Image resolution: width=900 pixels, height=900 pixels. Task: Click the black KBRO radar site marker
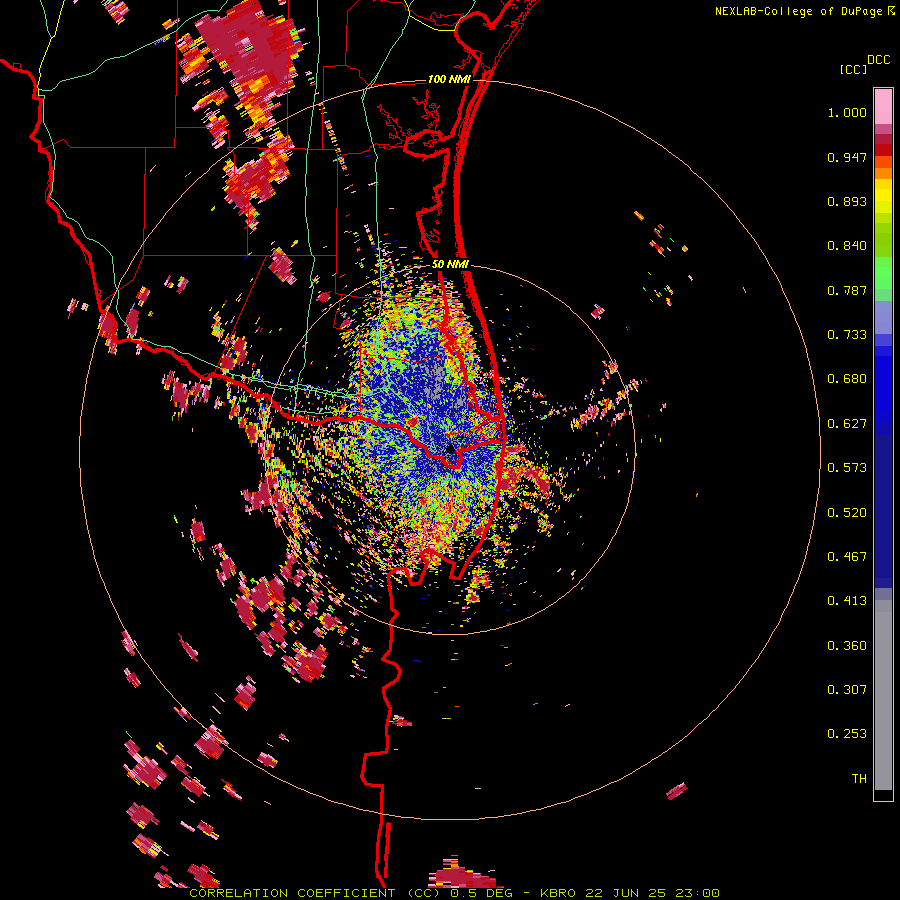[x=451, y=449]
